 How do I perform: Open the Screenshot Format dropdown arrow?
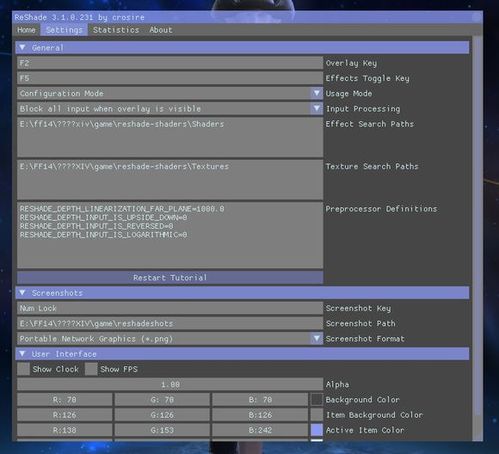click(317, 339)
